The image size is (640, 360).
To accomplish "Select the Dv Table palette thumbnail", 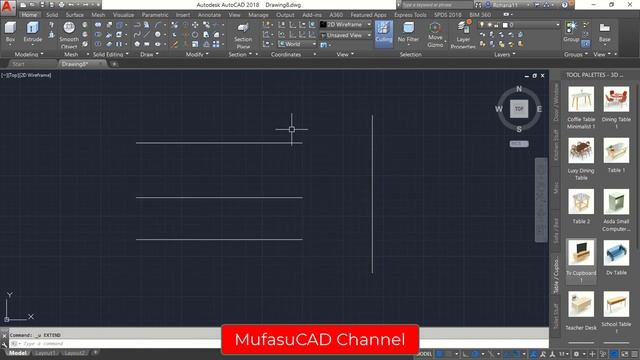I will click(616, 253).
